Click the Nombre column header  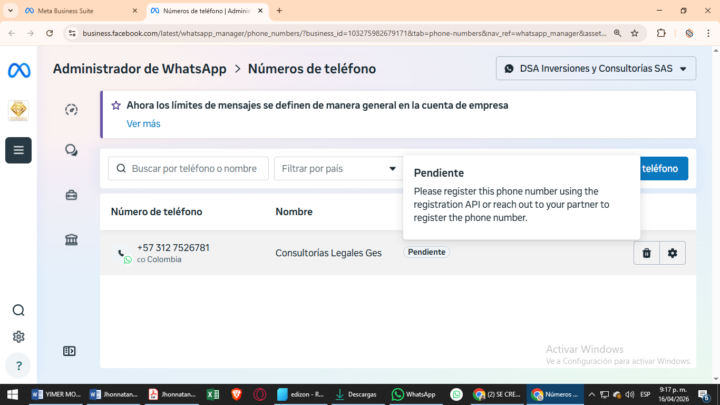tap(294, 212)
